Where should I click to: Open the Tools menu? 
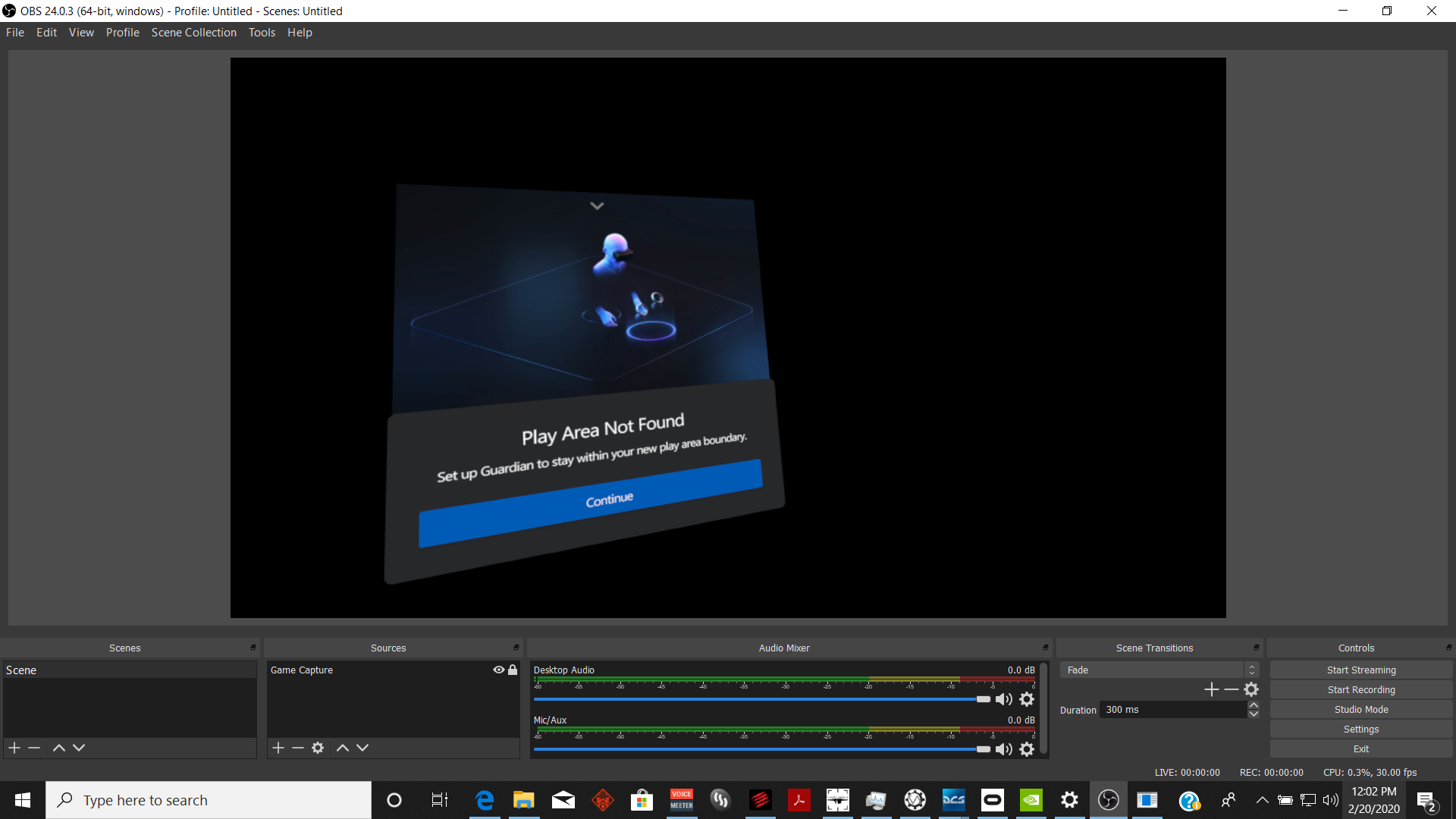click(262, 33)
